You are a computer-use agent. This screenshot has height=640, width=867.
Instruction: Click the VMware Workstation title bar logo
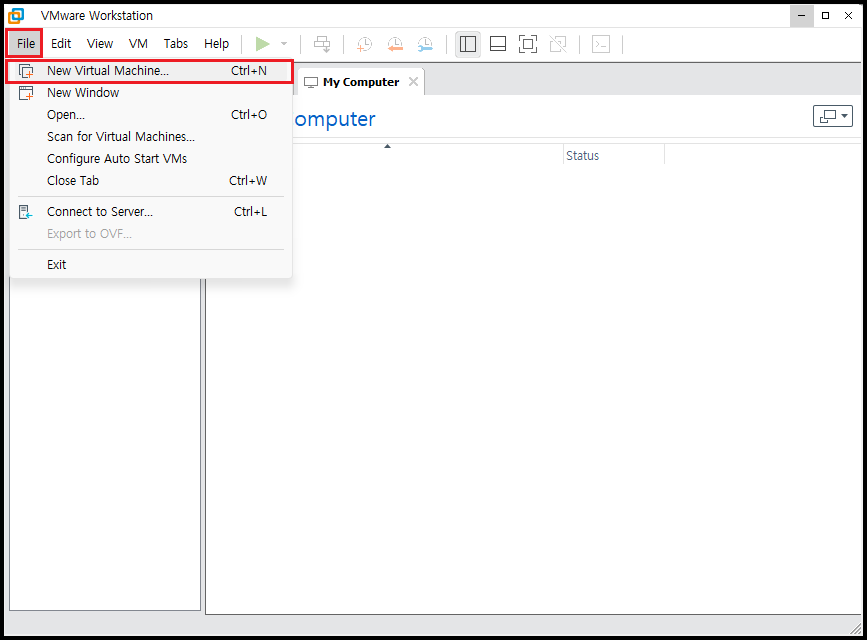pos(17,15)
